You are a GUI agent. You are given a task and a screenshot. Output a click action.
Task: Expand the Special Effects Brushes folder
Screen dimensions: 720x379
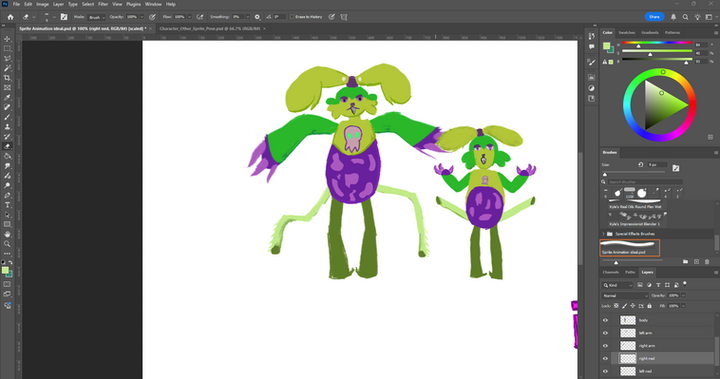tap(604, 234)
